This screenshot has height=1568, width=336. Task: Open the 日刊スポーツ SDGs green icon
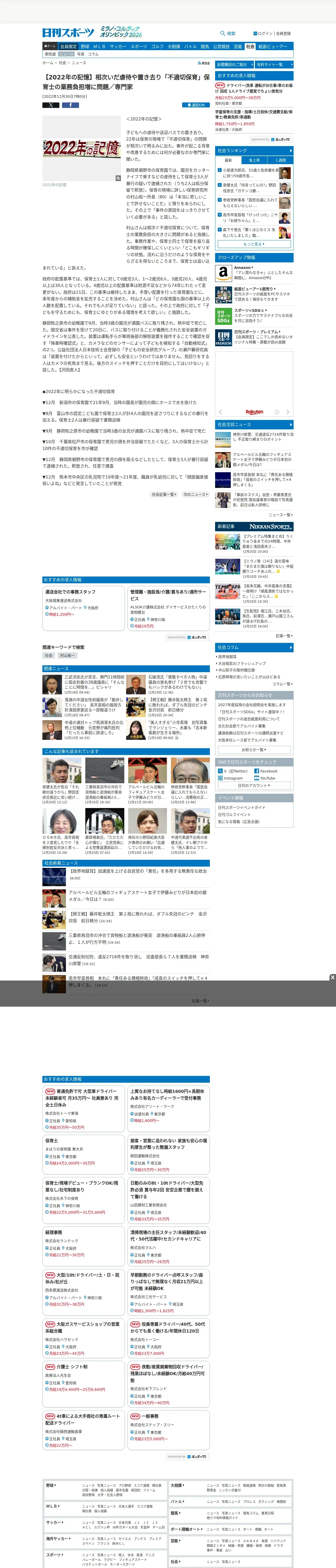pyautogui.click(x=223, y=316)
